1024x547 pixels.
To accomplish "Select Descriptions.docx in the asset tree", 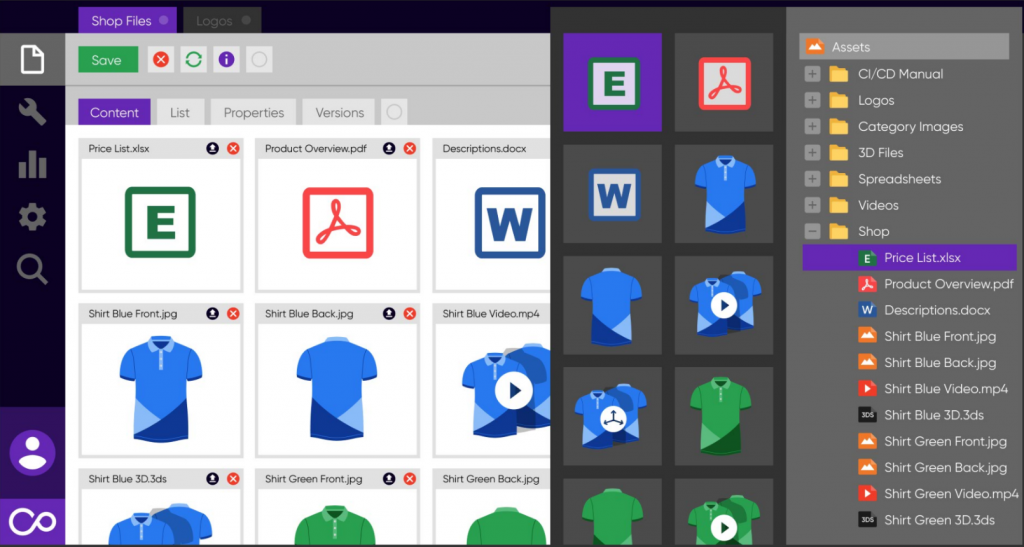I will tap(923, 310).
